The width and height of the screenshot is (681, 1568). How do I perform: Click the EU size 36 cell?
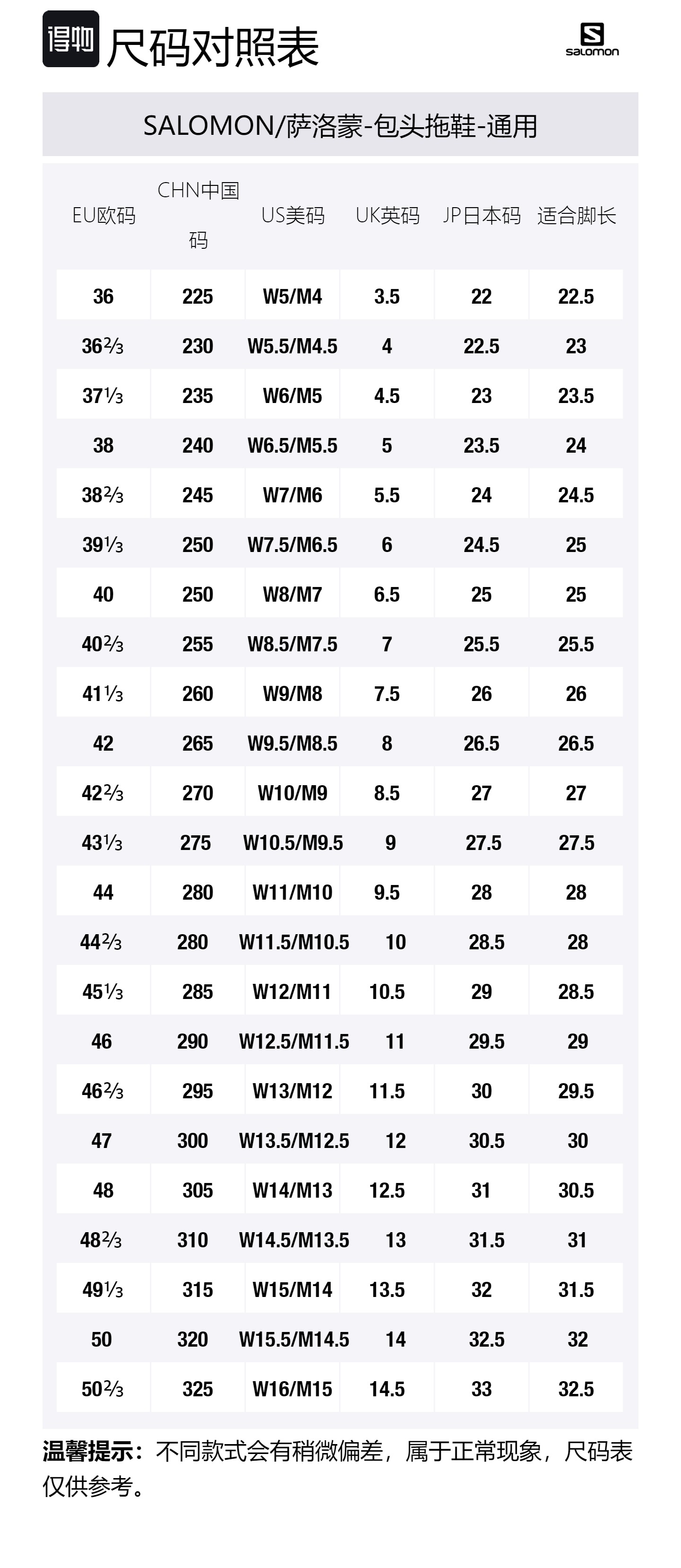[x=104, y=297]
